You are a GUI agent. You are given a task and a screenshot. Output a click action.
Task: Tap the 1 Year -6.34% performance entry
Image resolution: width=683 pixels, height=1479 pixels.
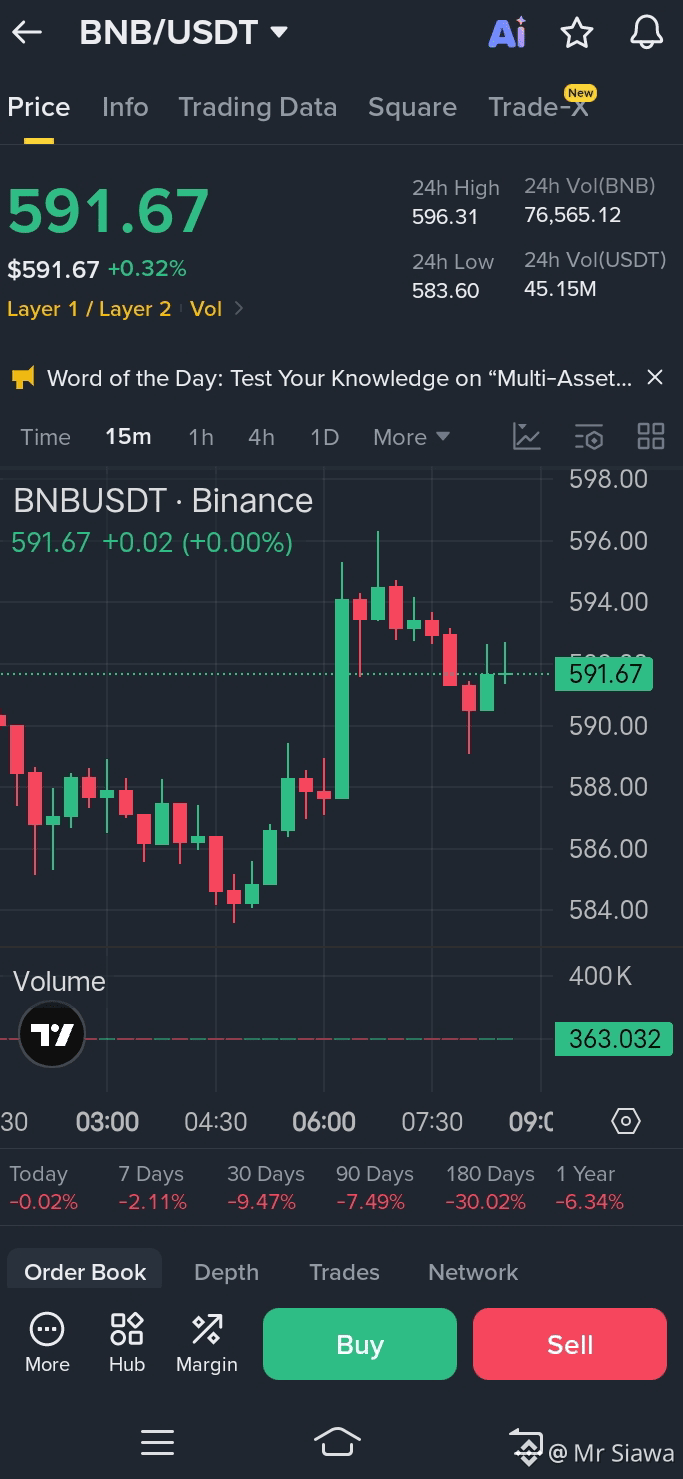(590, 1187)
